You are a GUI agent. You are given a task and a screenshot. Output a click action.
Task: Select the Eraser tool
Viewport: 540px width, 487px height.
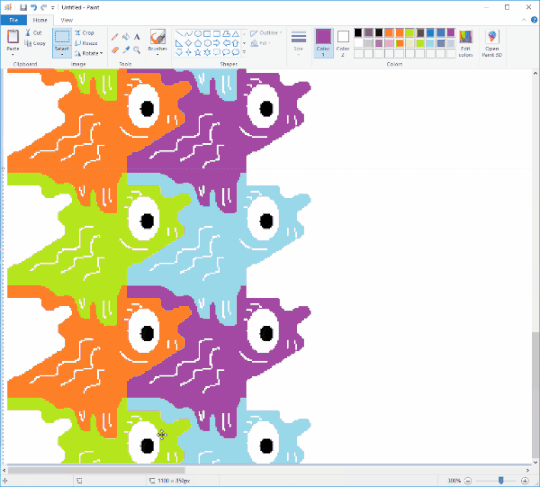[115, 50]
